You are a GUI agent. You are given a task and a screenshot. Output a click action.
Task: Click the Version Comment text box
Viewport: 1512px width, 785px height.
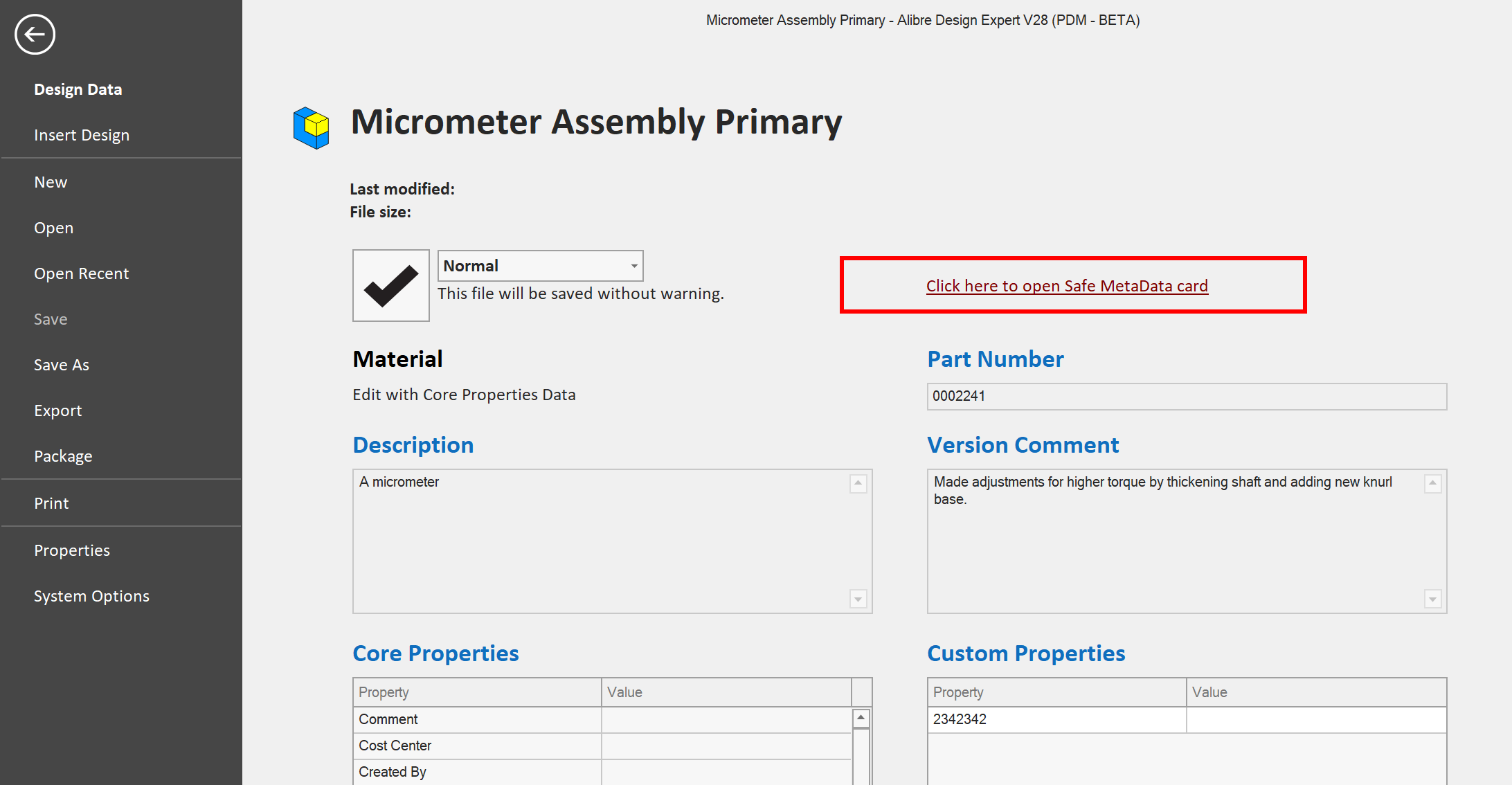1177,541
